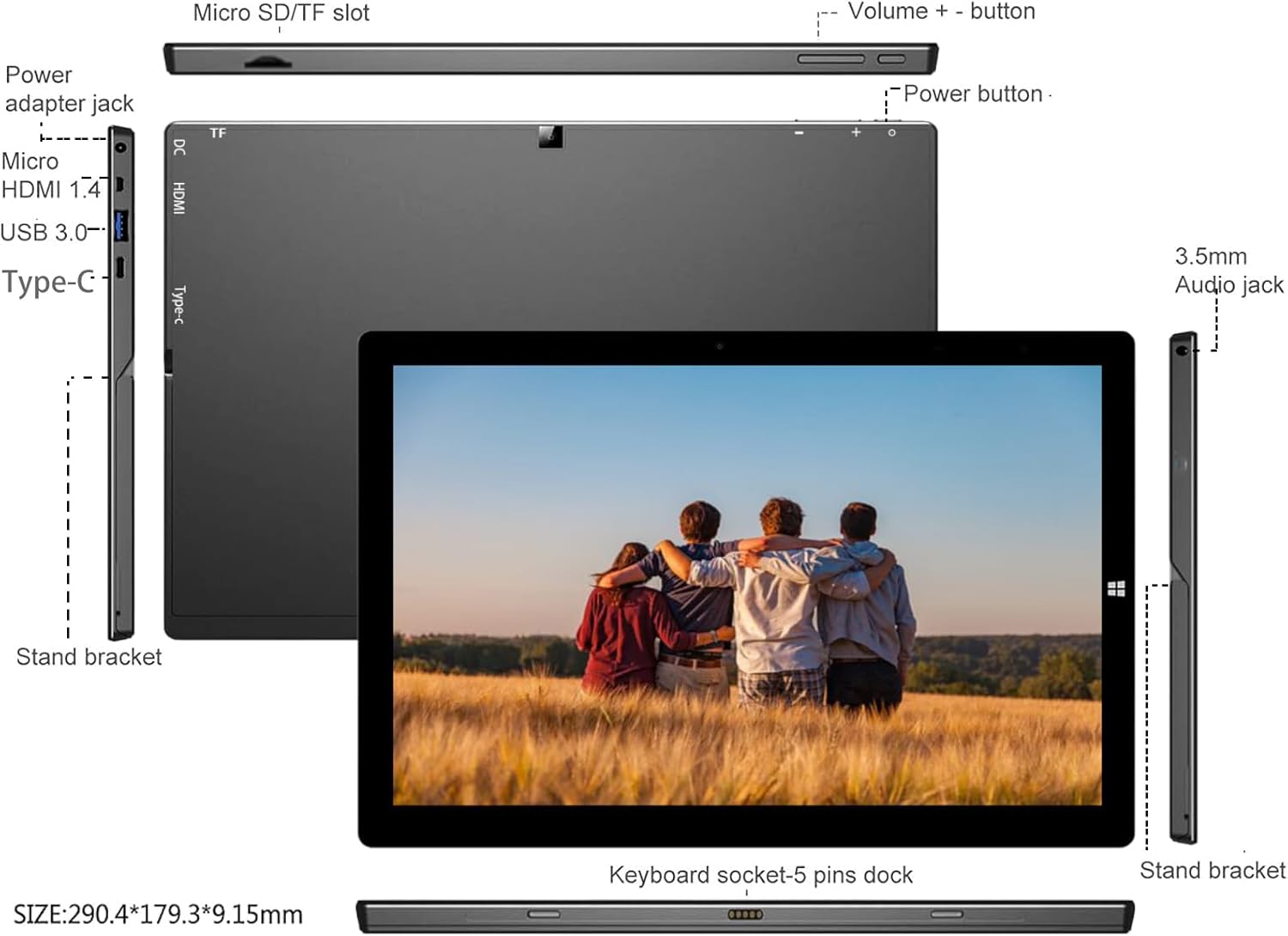1288x936 pixels.
Task: Click the volume rocker on the top edge
Action: (830, 59)
